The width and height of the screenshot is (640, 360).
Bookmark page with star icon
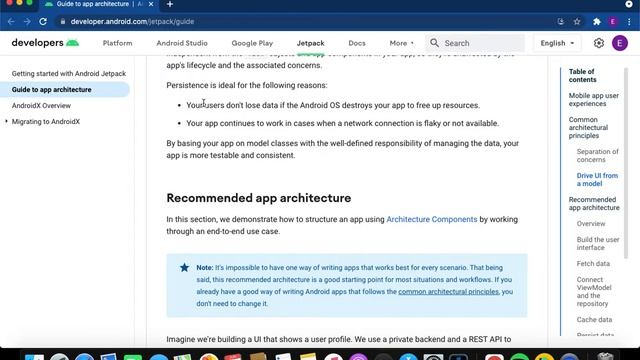pos(577,22)
